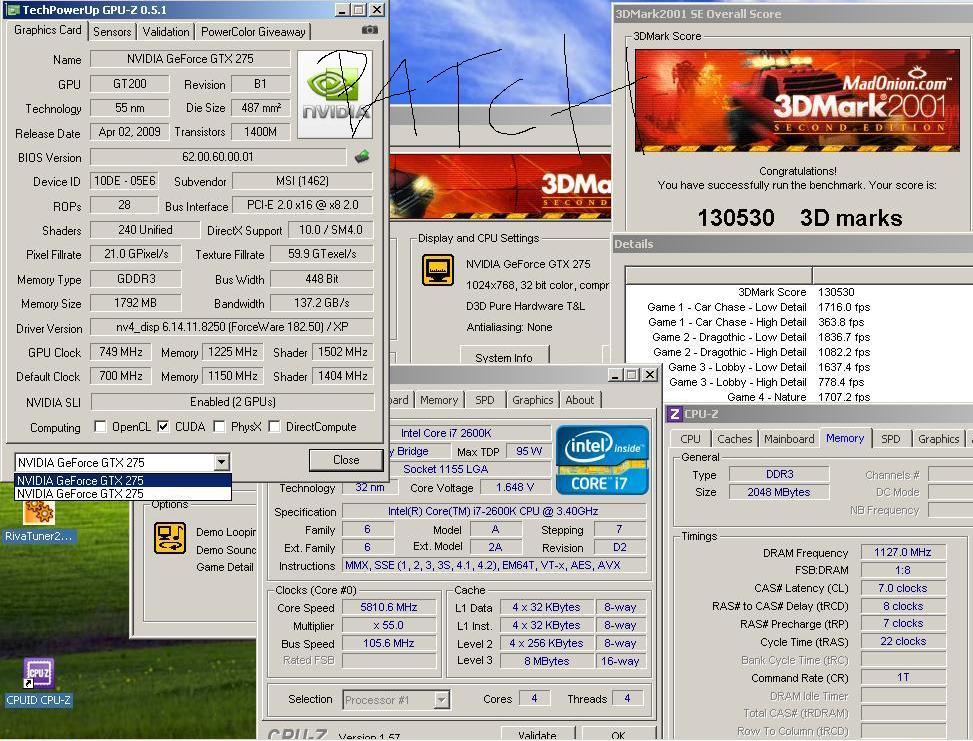Image resolution: width=973 pixels, height=741 pixels.
Task: Uncheck the CUDA checkbox
Action: (x=163, y=427)
